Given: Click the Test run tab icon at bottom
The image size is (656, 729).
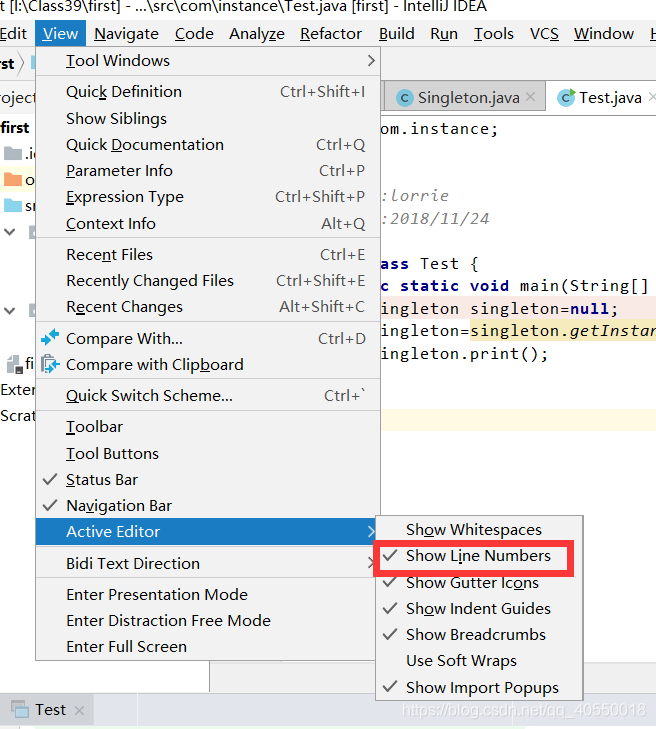Looking at the screenshot, I should pos(20,709).
